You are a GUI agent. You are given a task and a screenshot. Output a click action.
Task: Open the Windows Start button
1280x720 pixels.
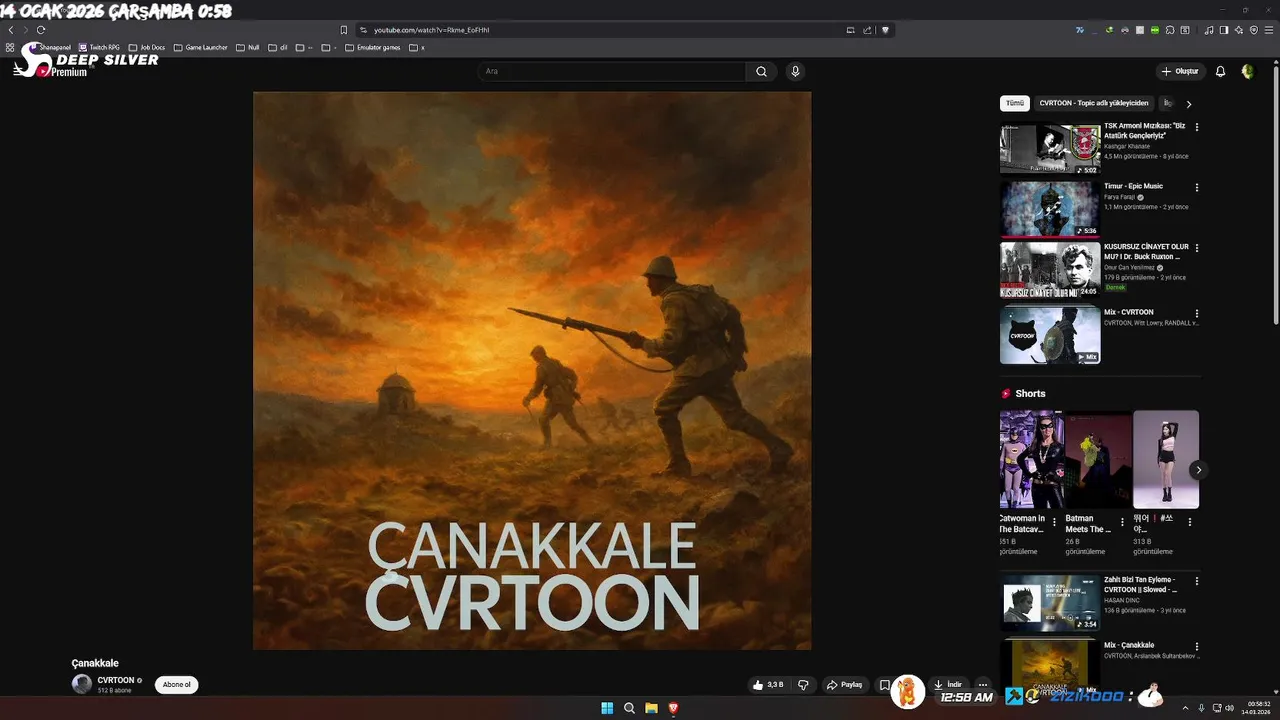pyautogui.click(x=607, y=708)
